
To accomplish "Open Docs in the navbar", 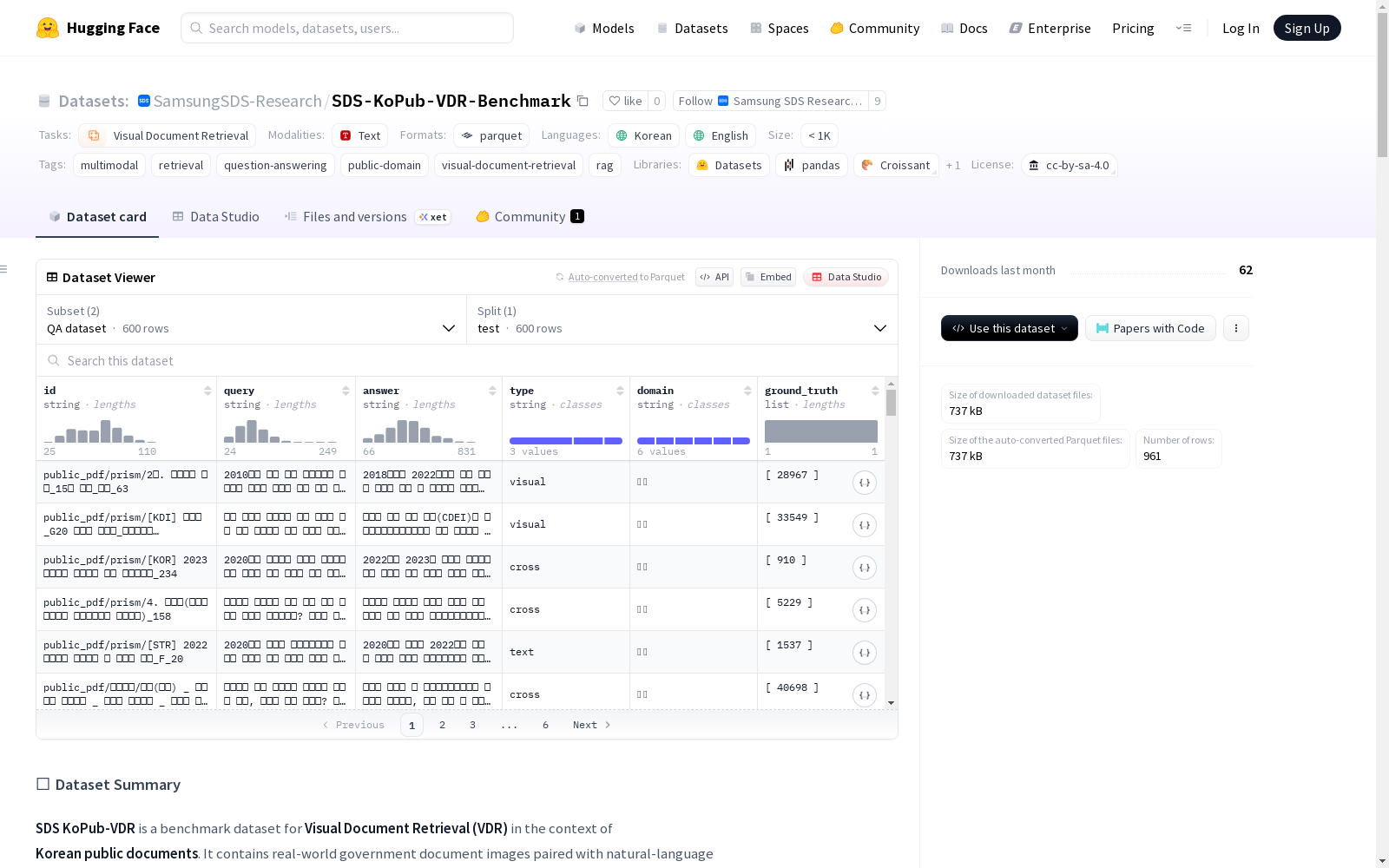I will point(964,28).
